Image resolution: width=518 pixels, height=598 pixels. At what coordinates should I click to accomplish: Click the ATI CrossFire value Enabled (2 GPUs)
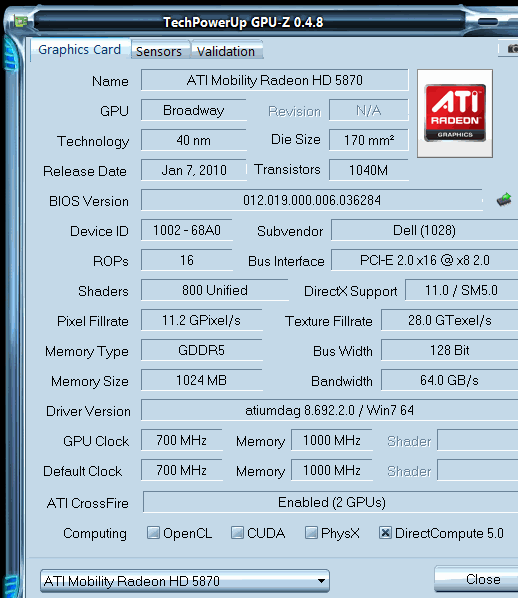tap(331, 502)
